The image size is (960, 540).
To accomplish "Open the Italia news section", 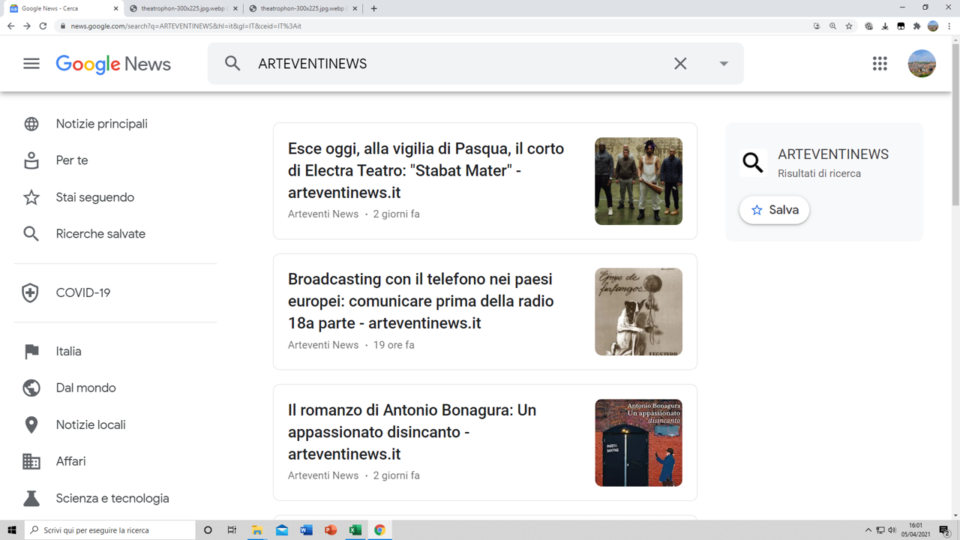I will tap(69, 351).
